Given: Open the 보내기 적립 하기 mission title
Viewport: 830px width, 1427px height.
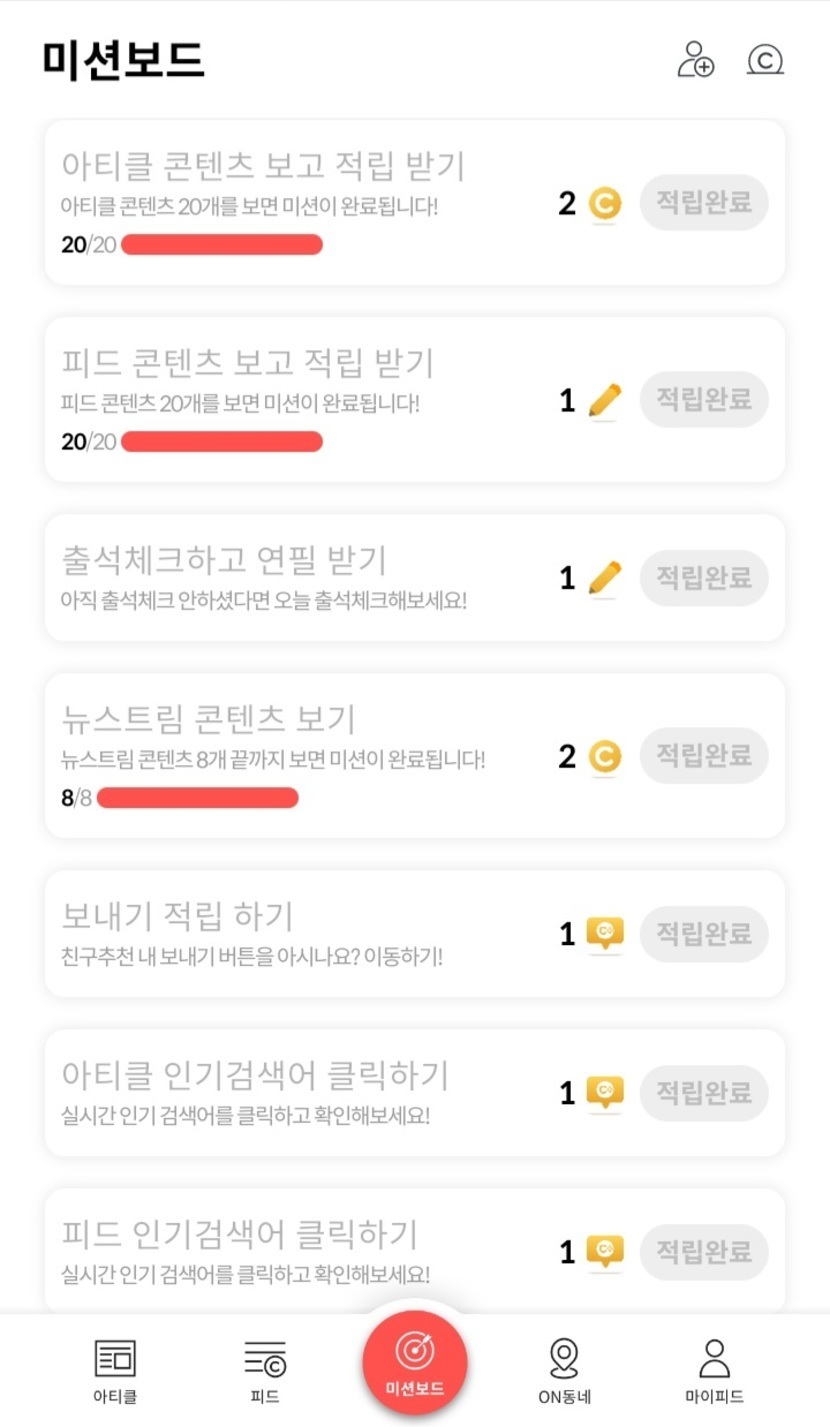Looking at the screenshot, I should click(x=177, y=915).
